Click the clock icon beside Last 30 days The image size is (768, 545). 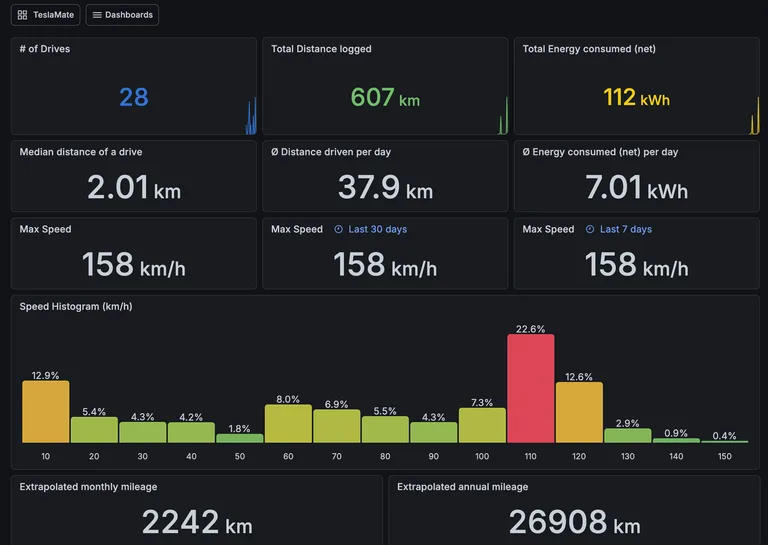click(338, 229)
